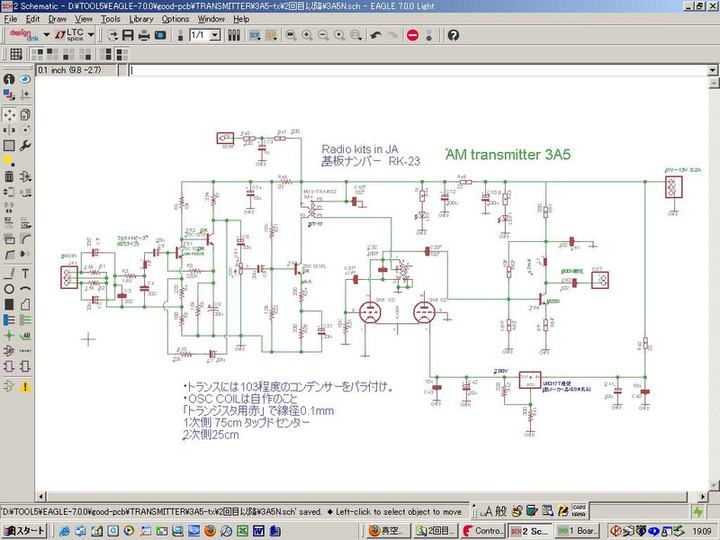
Task: Click the Save diskette icon
Action: (128, 35)
